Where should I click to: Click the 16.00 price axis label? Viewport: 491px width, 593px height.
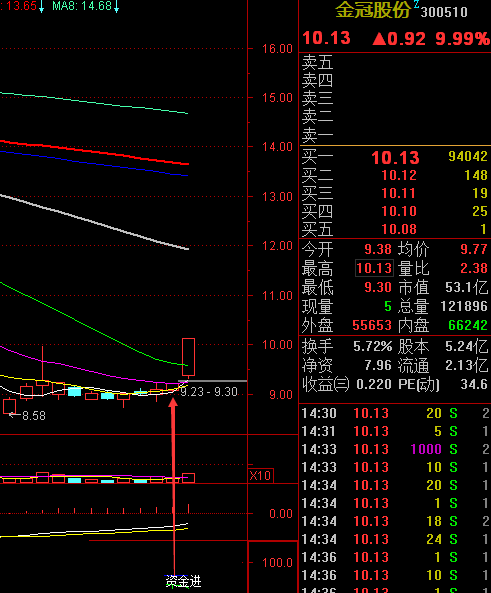(277, 49)
